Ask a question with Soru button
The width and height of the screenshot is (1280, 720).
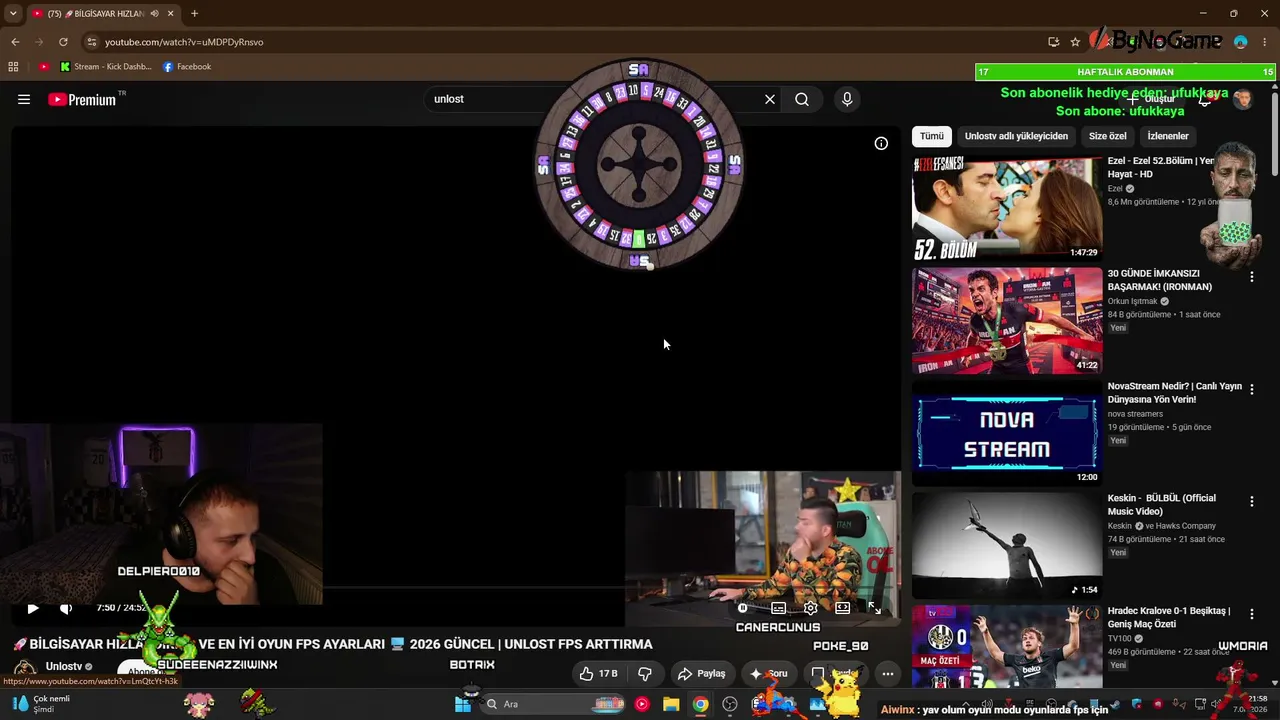(768, 674)
